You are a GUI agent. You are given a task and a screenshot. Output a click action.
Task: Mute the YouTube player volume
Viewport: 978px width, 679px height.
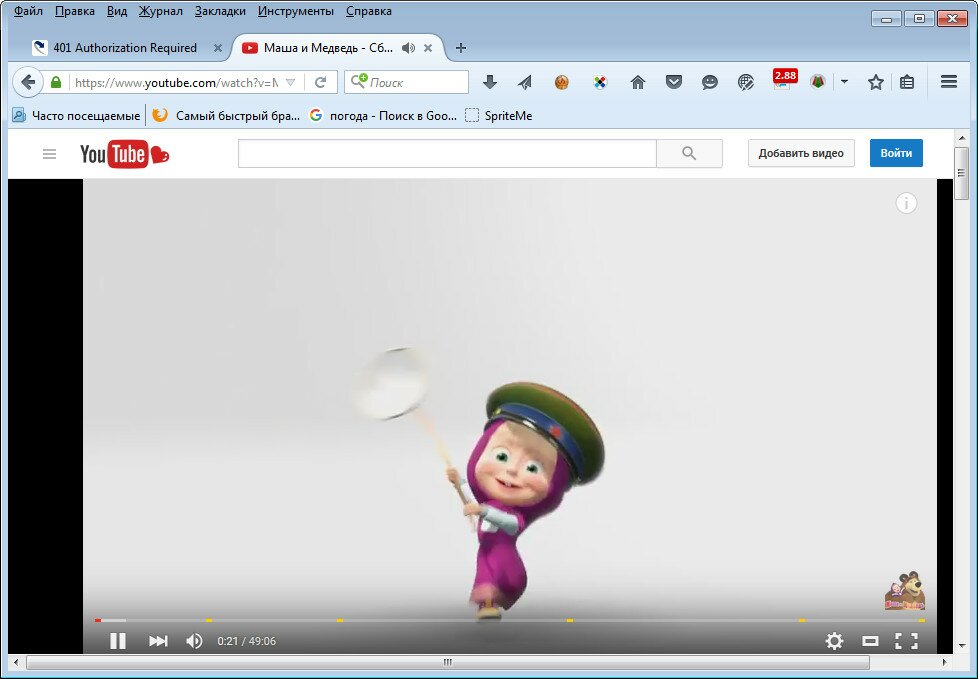[x=194, y=640]
